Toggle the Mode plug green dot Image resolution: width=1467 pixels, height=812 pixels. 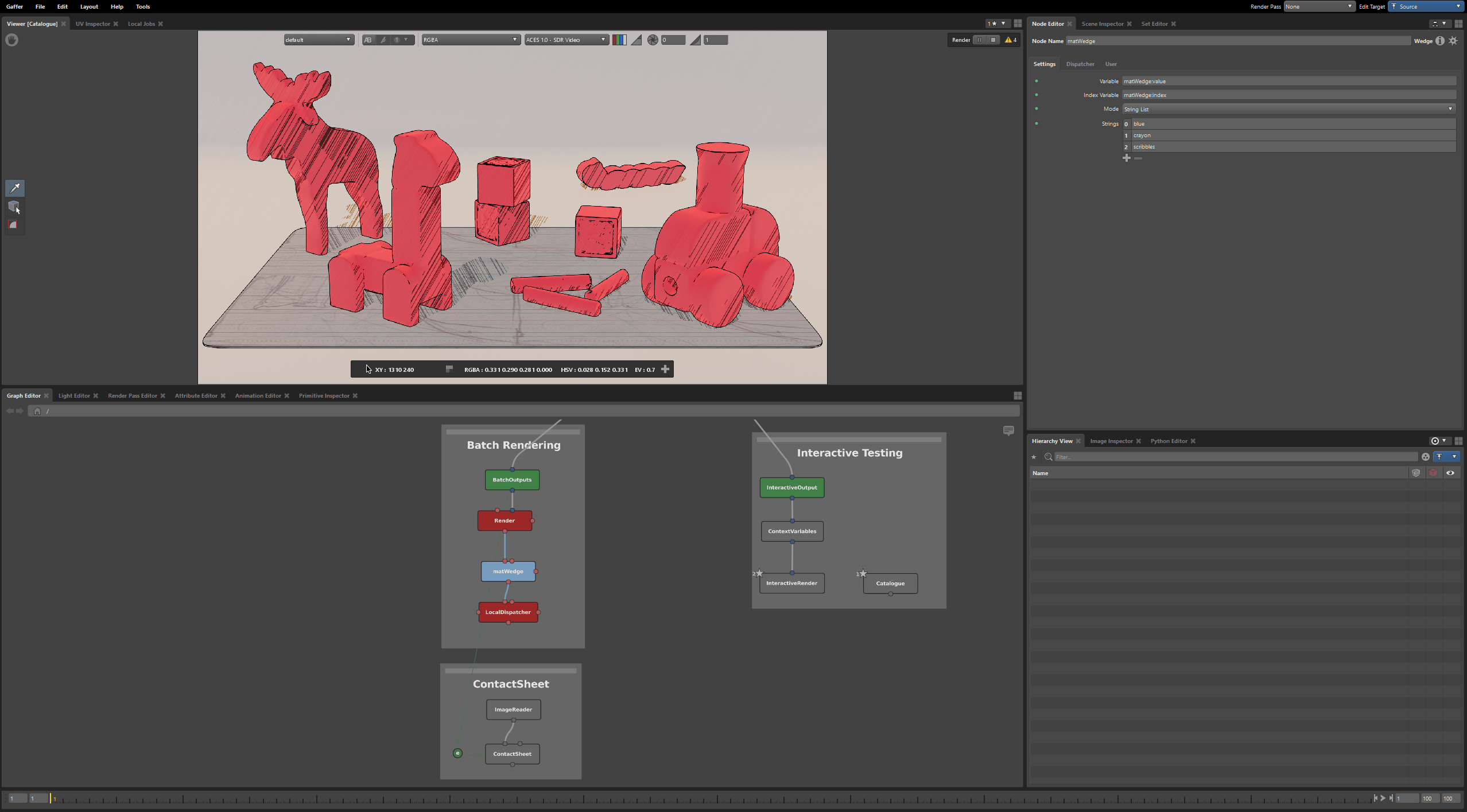1037,108
